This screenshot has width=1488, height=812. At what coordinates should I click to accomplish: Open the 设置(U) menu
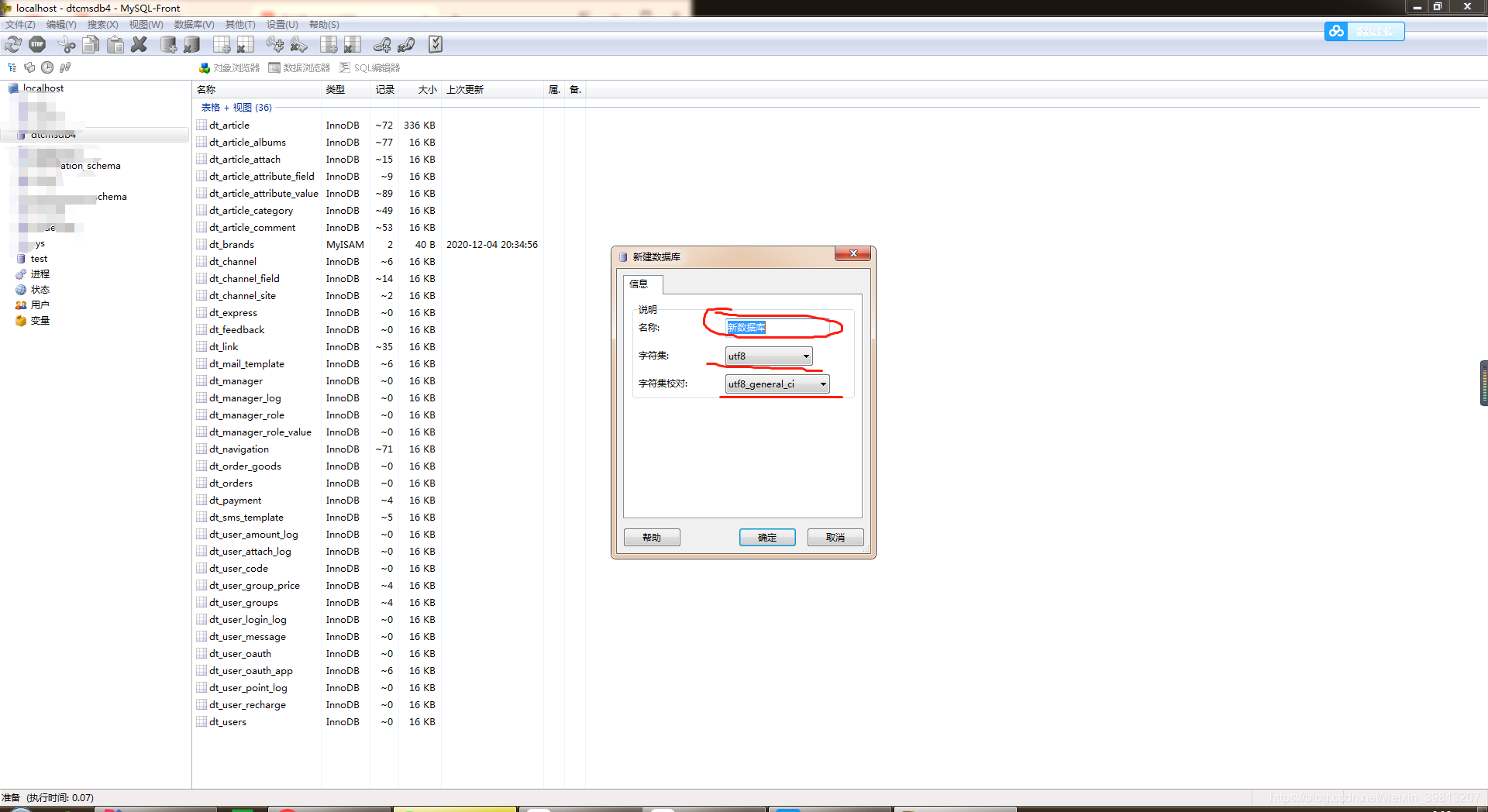[x=282, y=25]
